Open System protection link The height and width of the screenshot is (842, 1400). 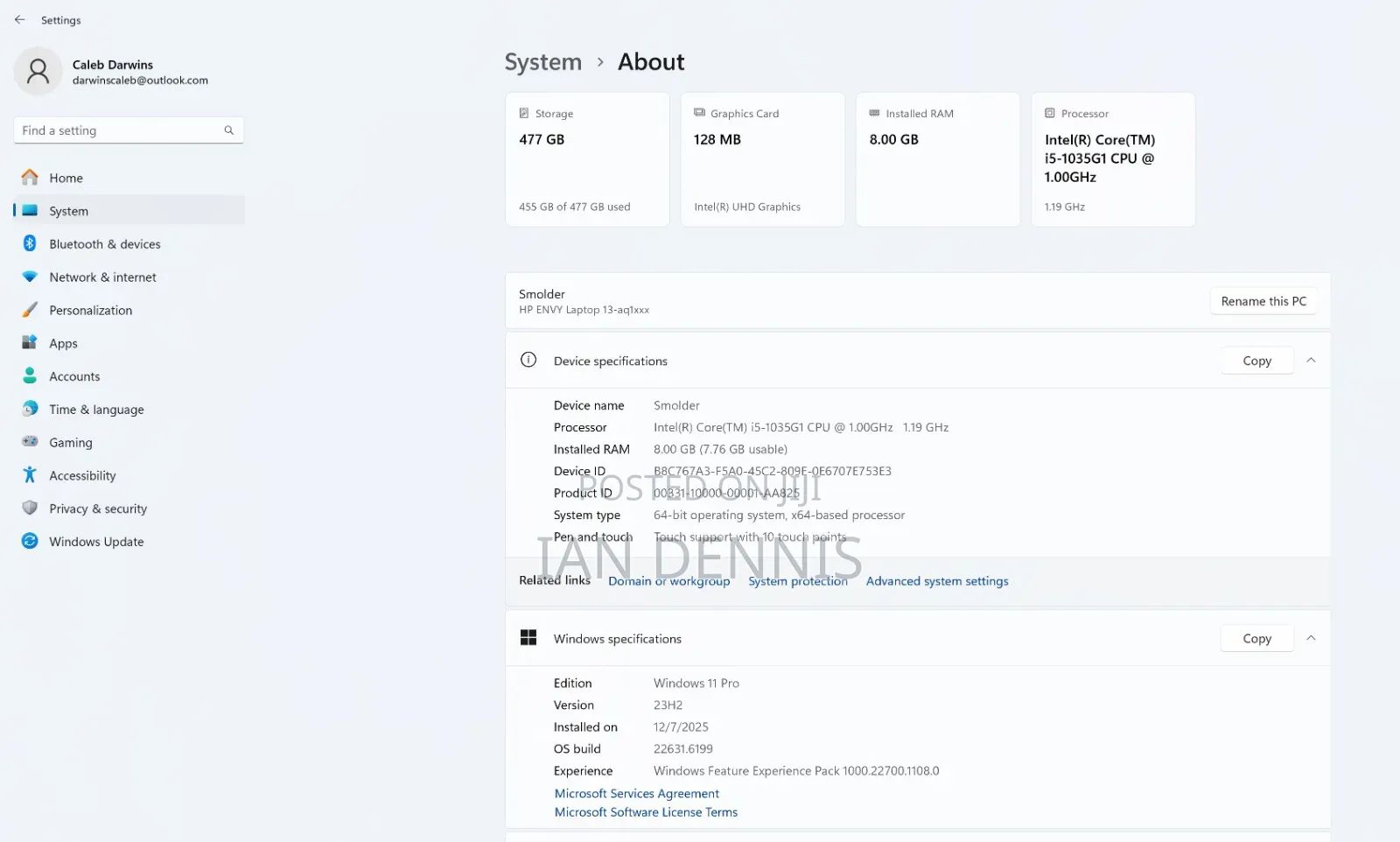798,581
